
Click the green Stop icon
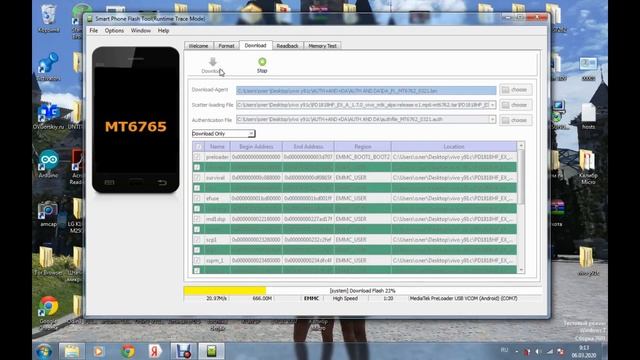[x=262, y=62]
